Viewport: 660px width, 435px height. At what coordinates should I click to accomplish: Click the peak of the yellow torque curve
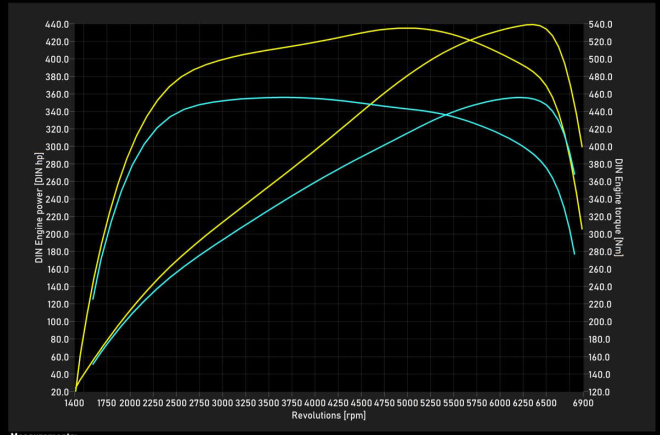(405, 28)
